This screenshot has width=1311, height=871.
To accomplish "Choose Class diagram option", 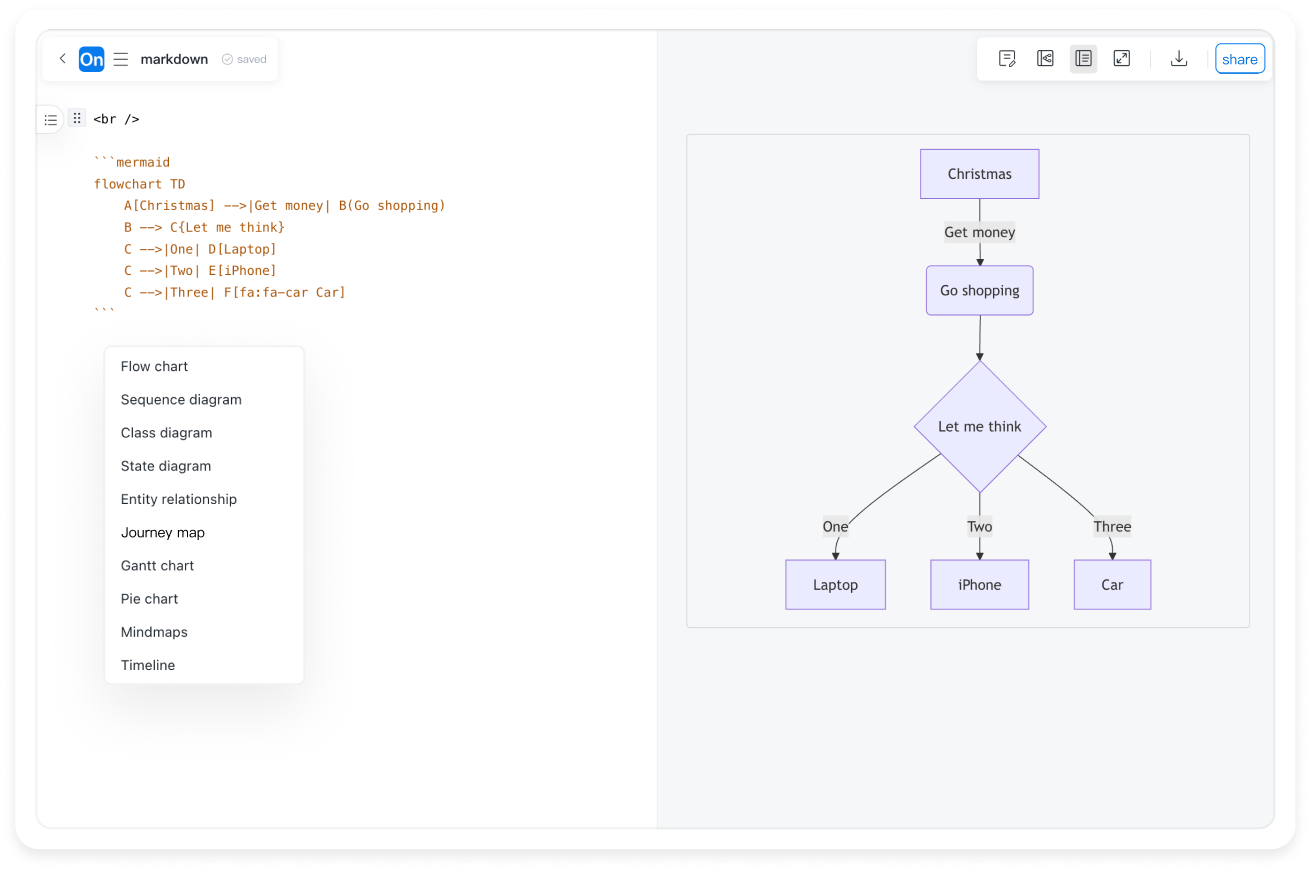I will 204,433.
